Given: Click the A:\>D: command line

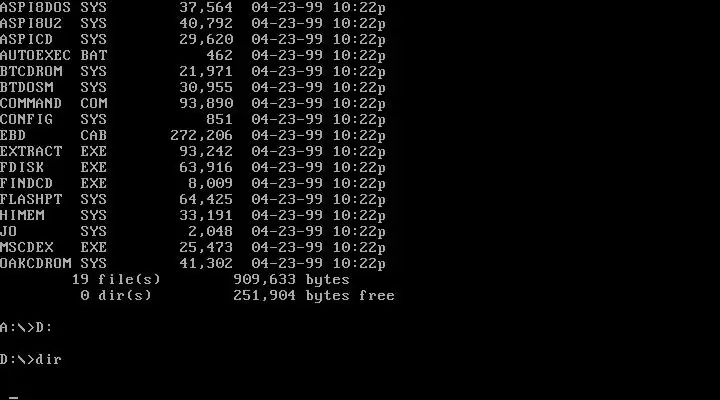Looking at the screenshot, I should click(26, 327).
